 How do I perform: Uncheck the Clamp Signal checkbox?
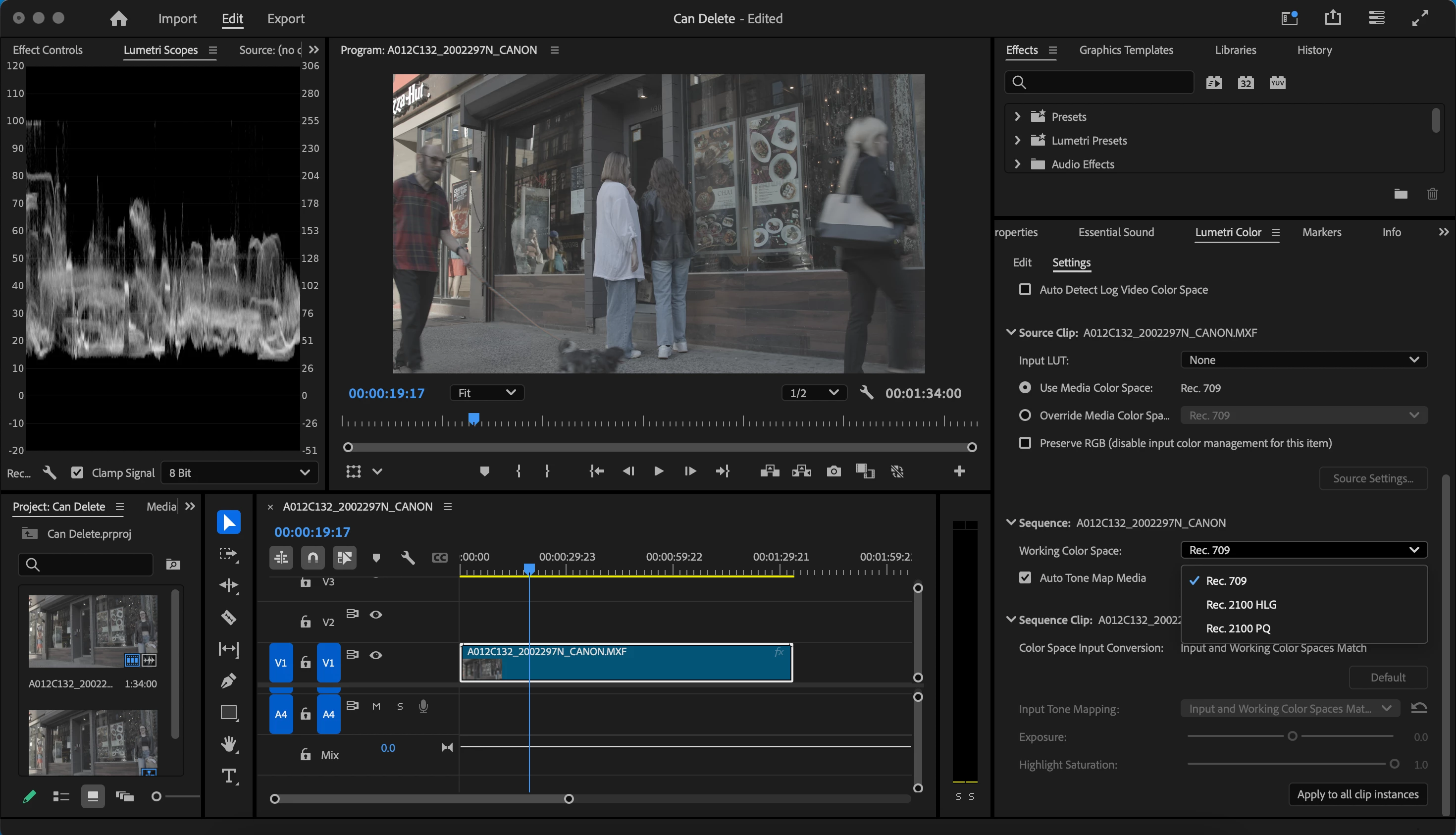coord(77,472)
